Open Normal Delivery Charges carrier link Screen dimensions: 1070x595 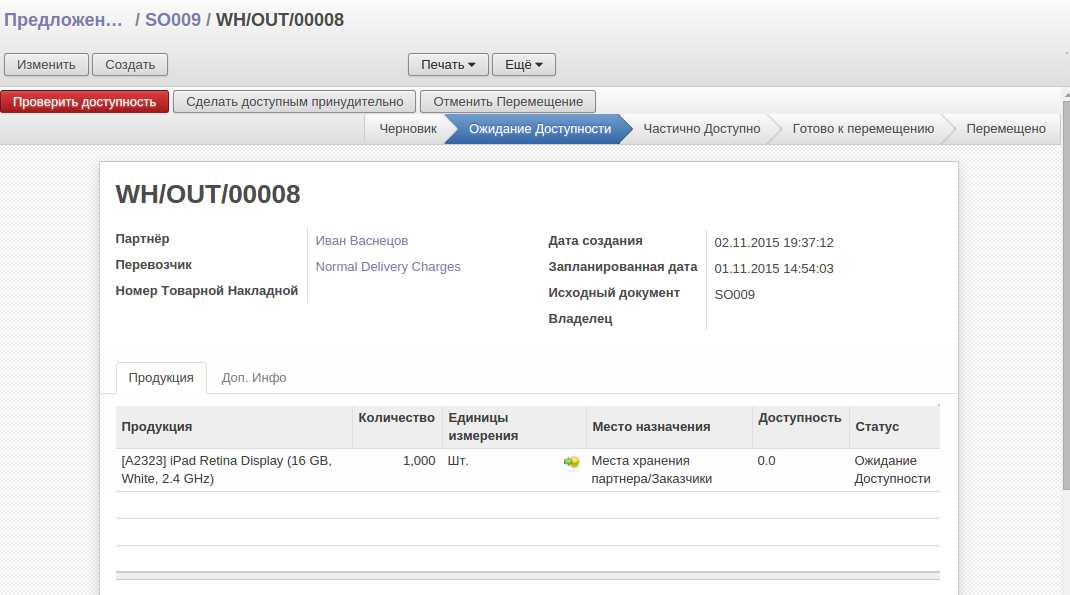tap(388, 267)
